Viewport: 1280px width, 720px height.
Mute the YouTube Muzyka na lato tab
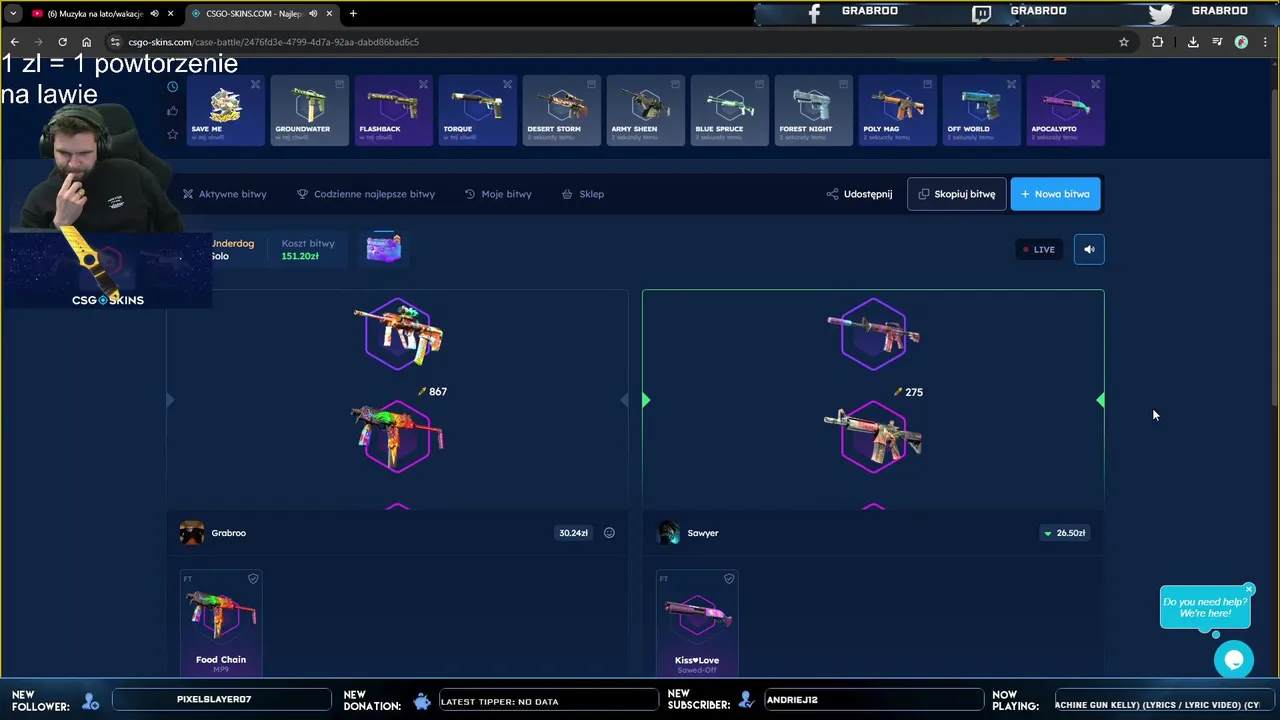(x=154, y=14)
